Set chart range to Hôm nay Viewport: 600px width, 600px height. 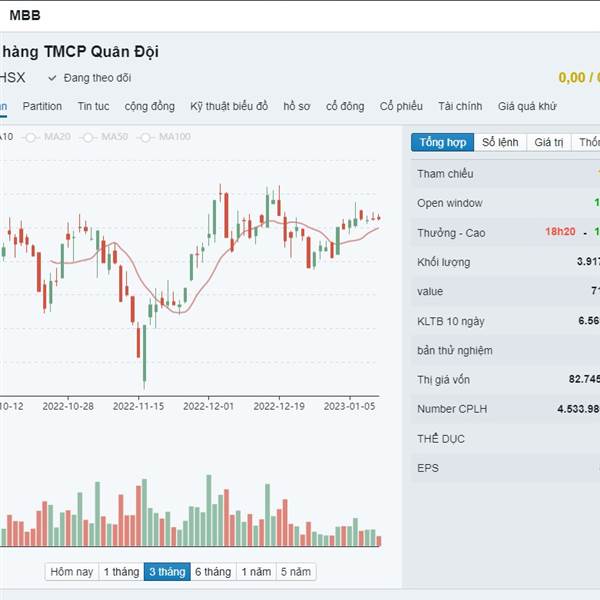(72, 572)
